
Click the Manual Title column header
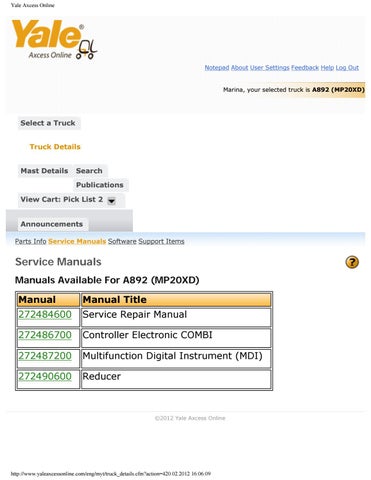point(176,300)
